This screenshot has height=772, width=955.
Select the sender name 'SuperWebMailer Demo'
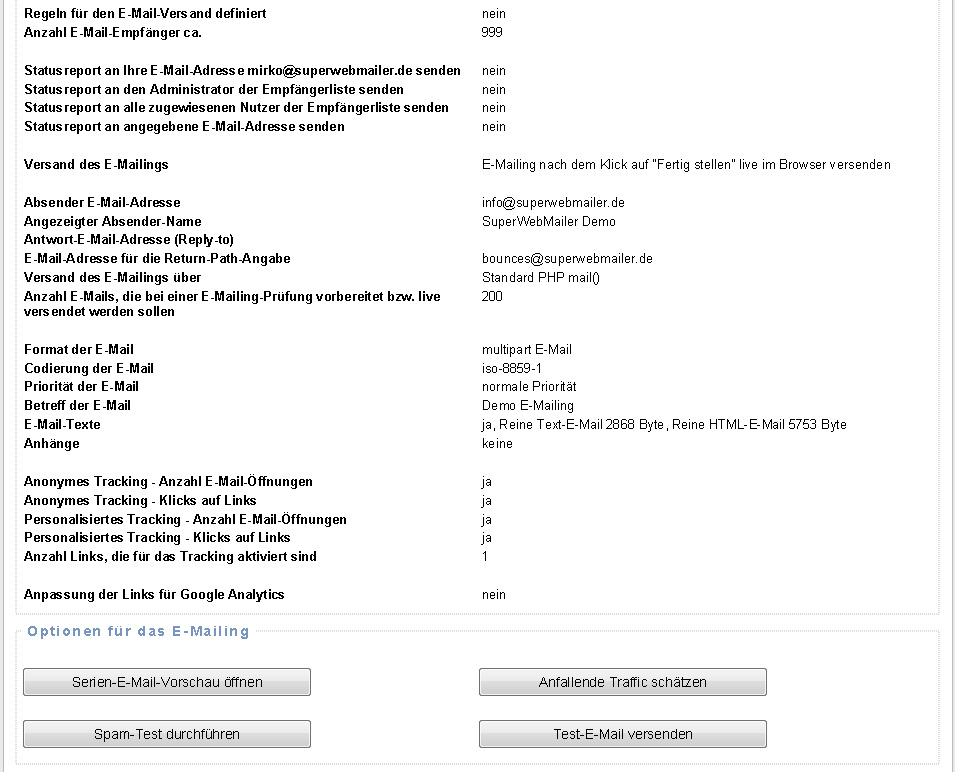coord(549,222)
